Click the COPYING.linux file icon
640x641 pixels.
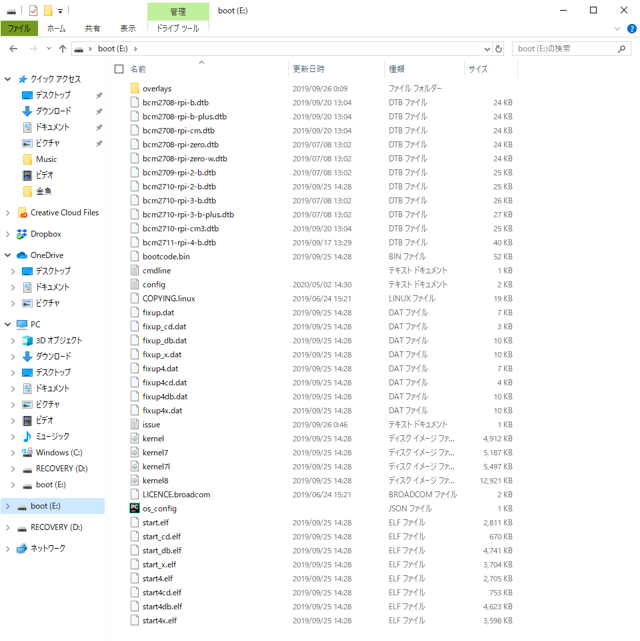tap(134, 298)
